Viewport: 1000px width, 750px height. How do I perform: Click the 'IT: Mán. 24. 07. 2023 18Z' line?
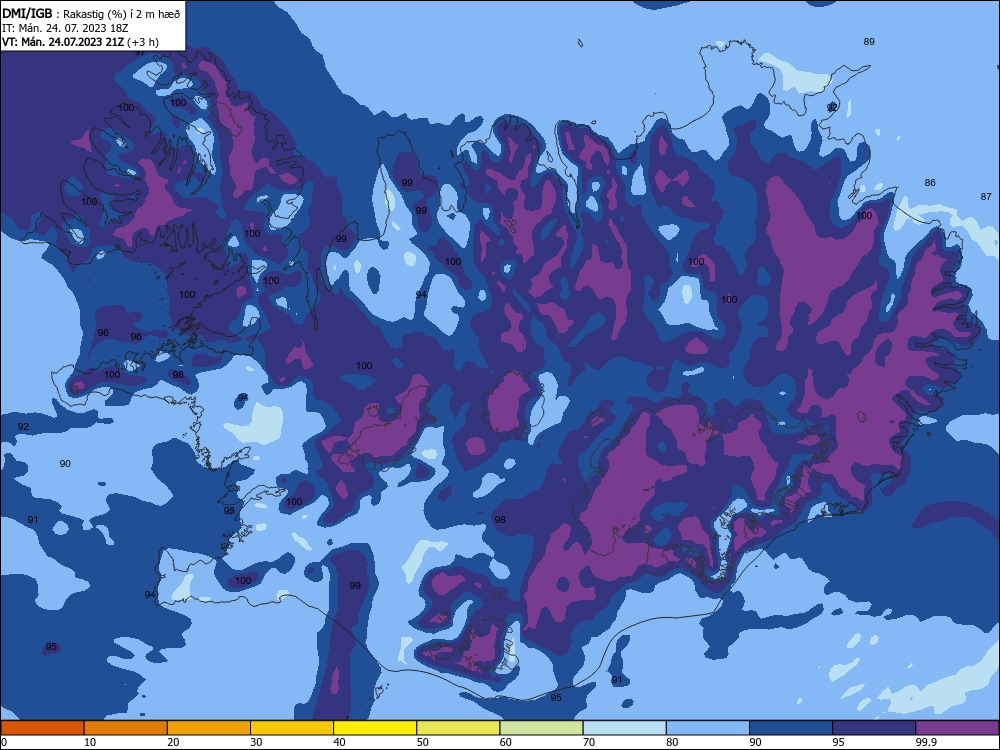point(63,28)
